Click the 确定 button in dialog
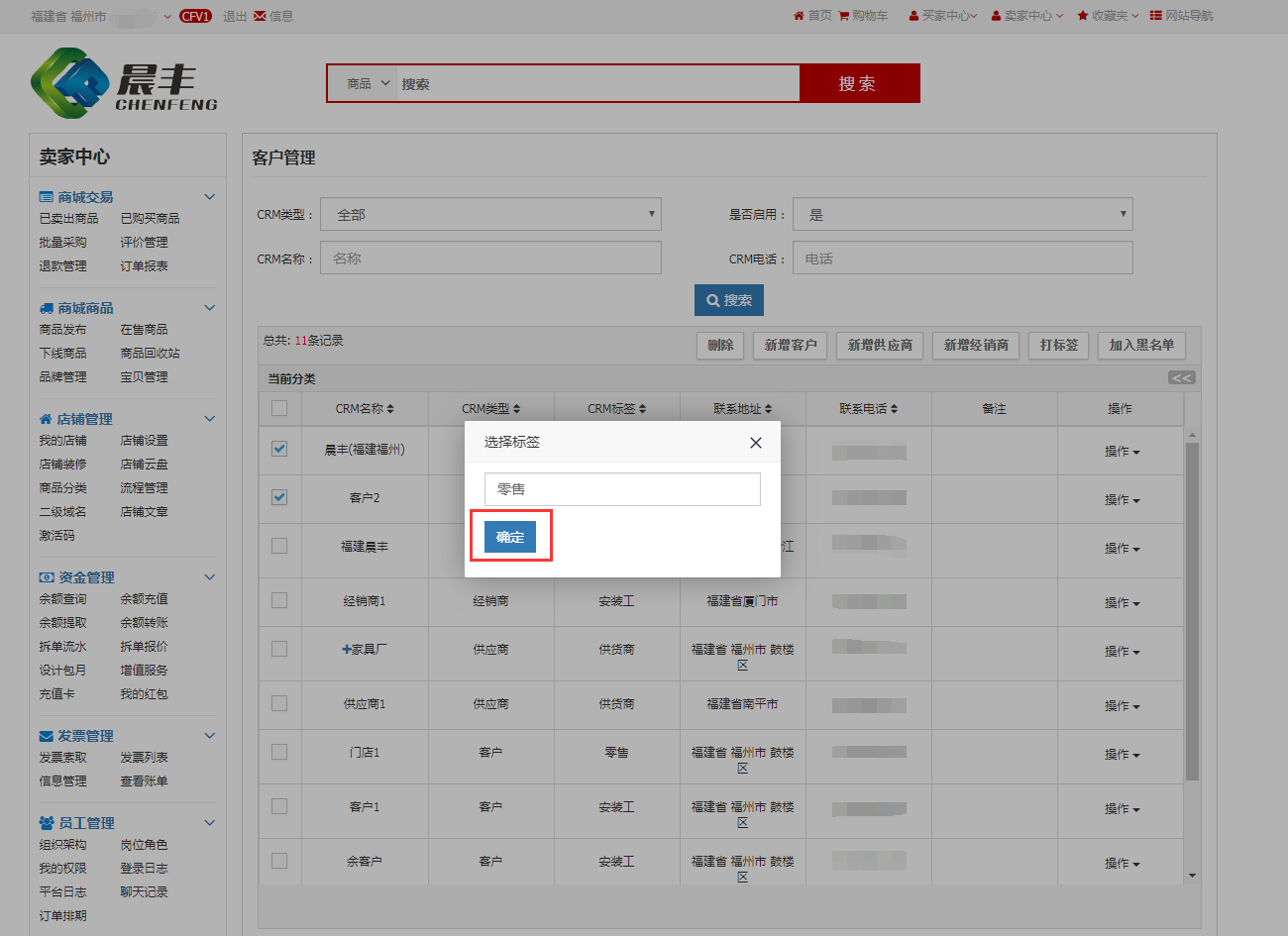This screenshot has height=936, width=1288. pos(510,537)
